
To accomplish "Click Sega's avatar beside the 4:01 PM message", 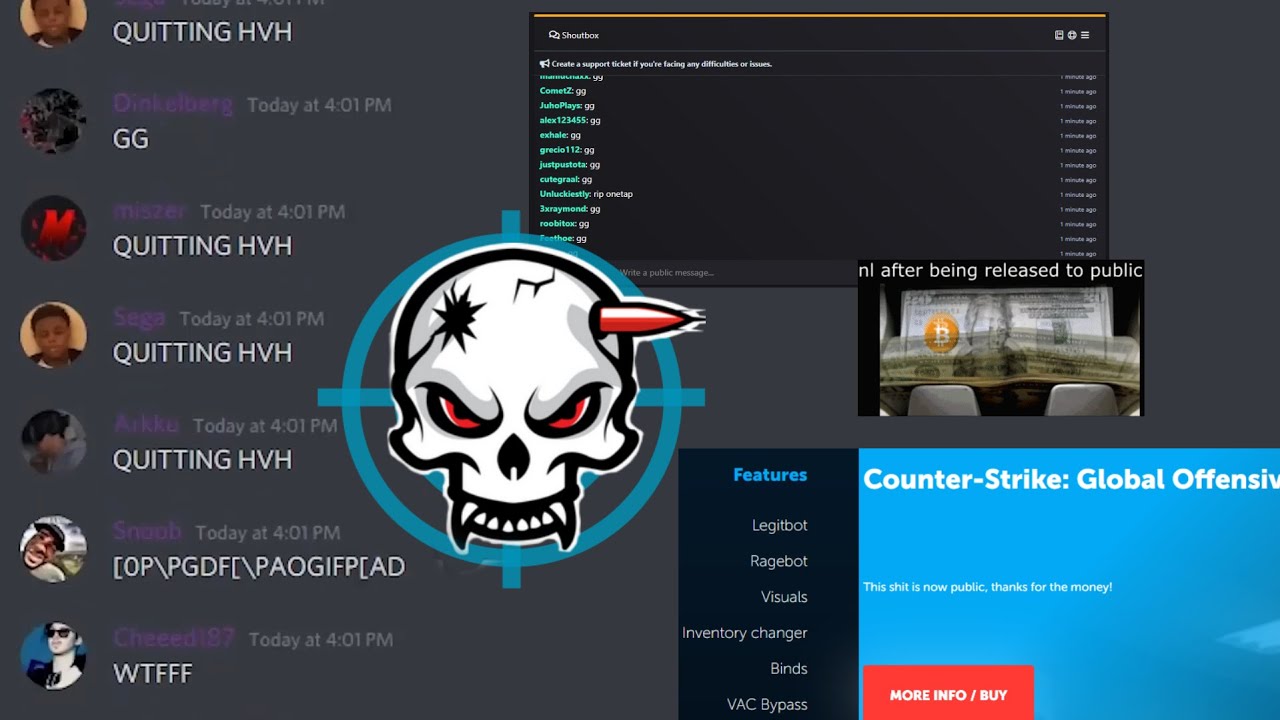I will click(53, 335).
